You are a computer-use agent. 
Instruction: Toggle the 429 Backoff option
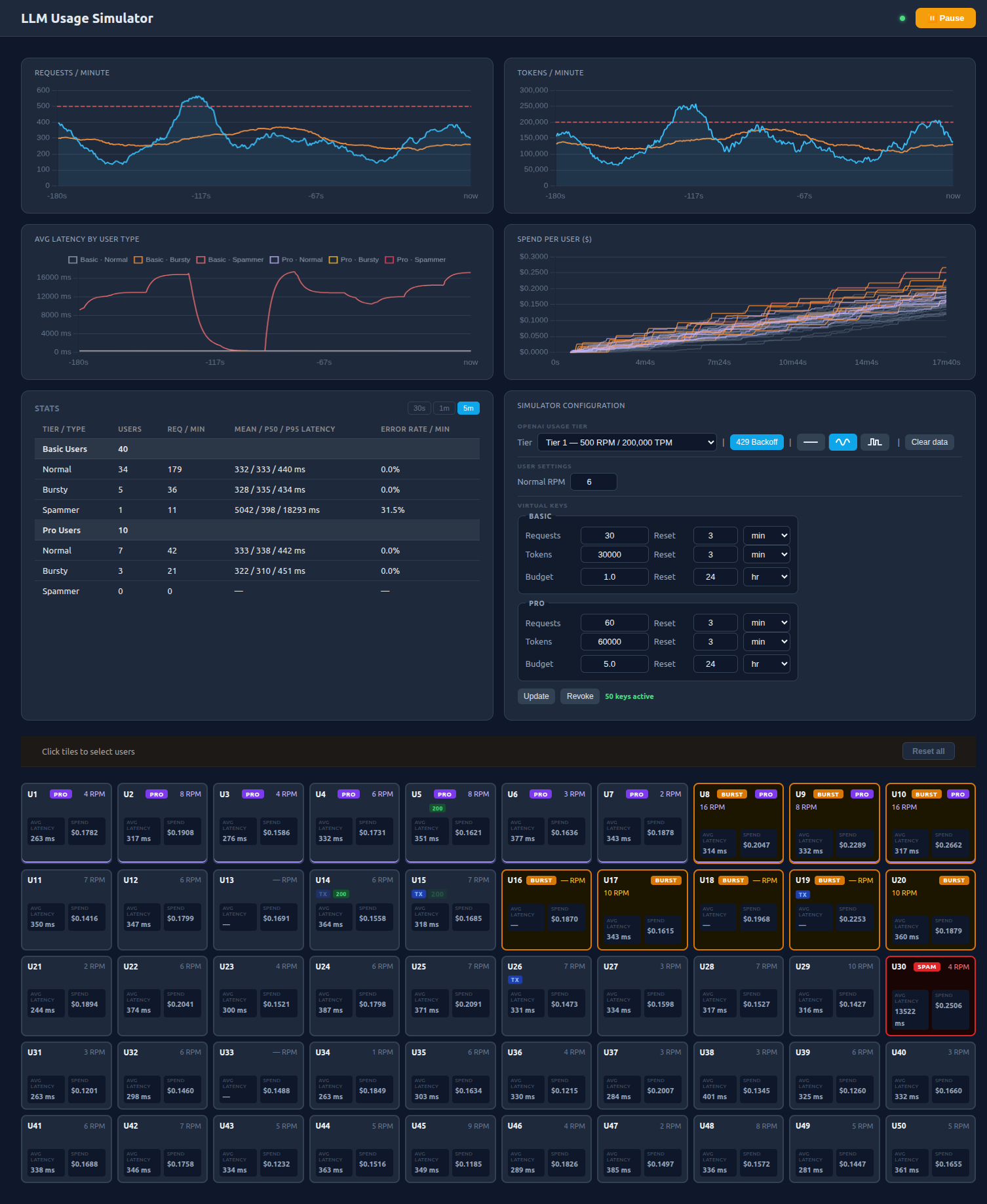pyautogui.click(x=756, y=442)
